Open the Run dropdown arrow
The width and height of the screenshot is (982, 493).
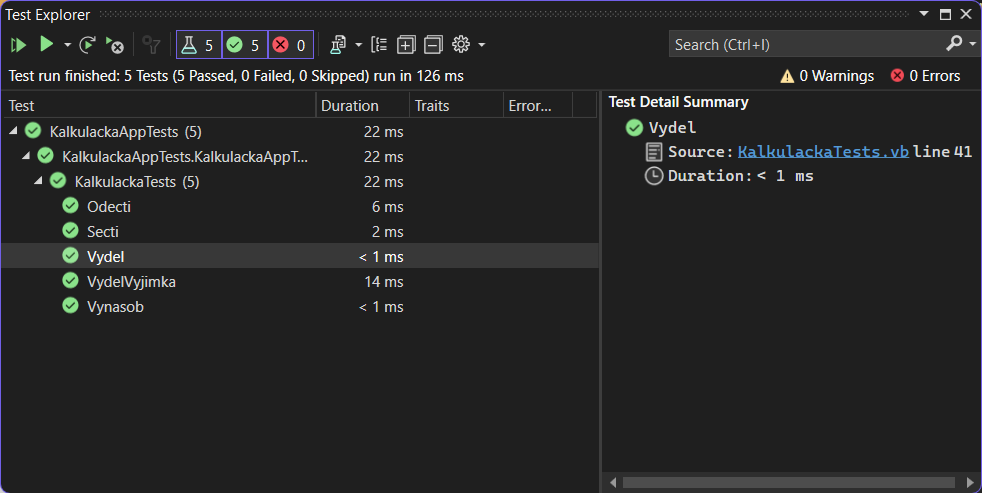pos(67,45)
